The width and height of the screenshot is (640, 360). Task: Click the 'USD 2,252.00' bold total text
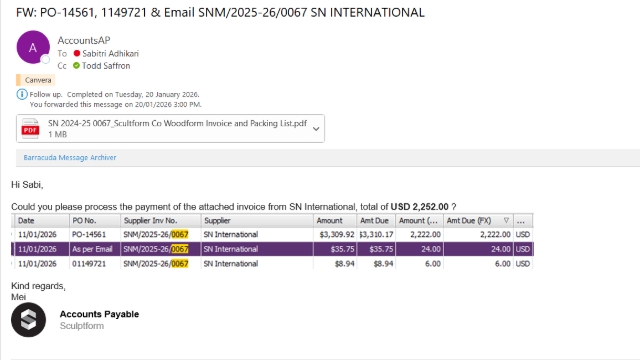[419, 207]
